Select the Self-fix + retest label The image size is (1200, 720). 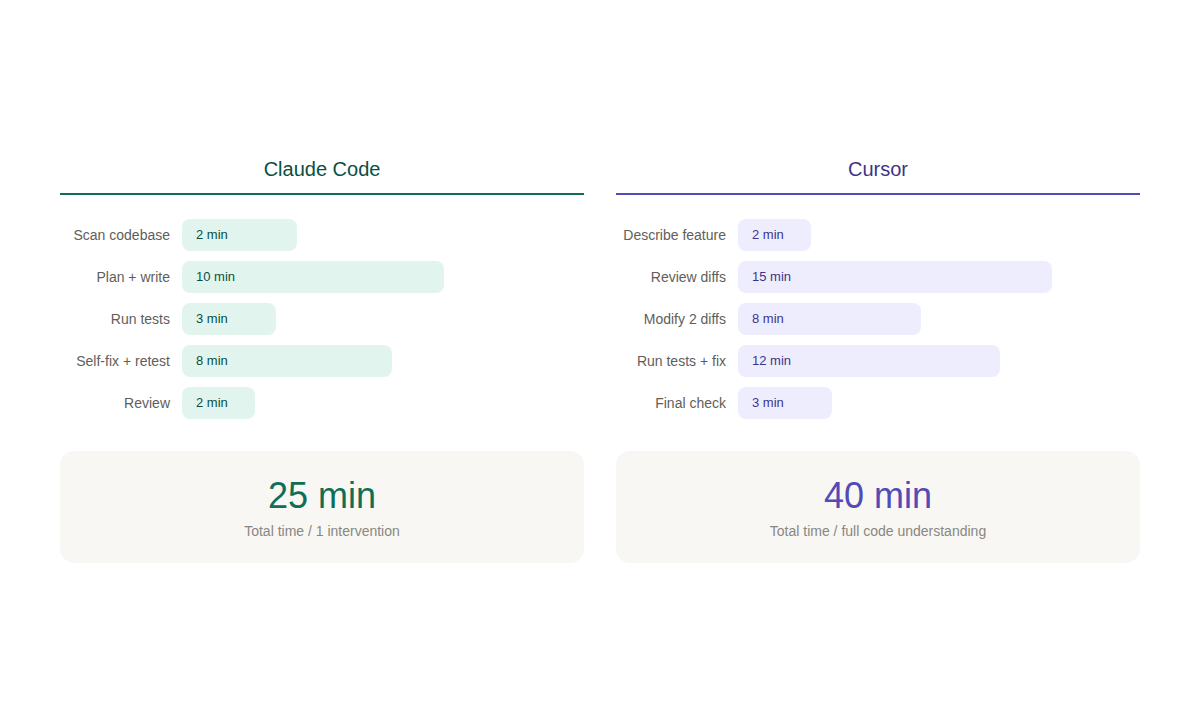point(123,361)
